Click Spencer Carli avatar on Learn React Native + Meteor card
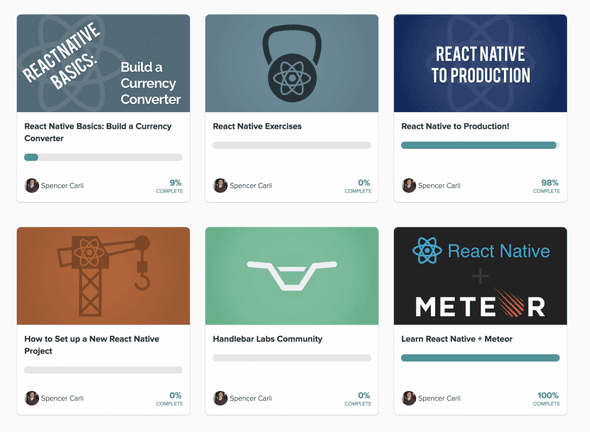 (x=409, y=398)
